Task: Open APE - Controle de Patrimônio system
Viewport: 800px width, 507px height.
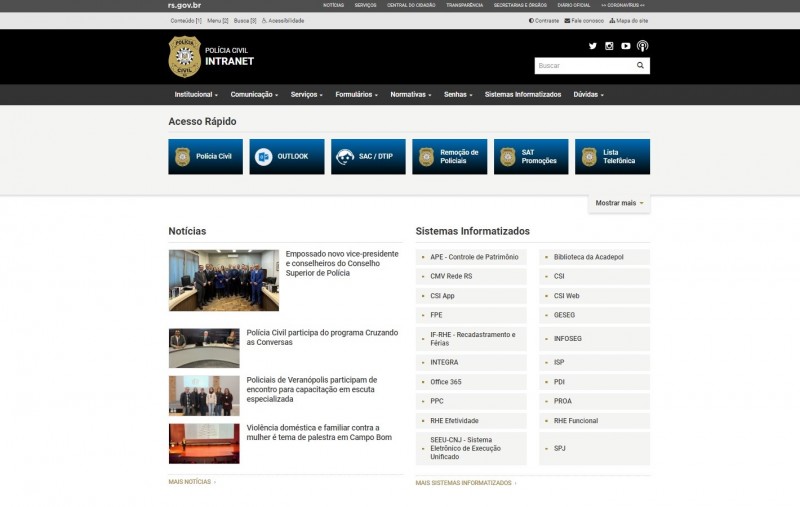Action: (471, 257)
